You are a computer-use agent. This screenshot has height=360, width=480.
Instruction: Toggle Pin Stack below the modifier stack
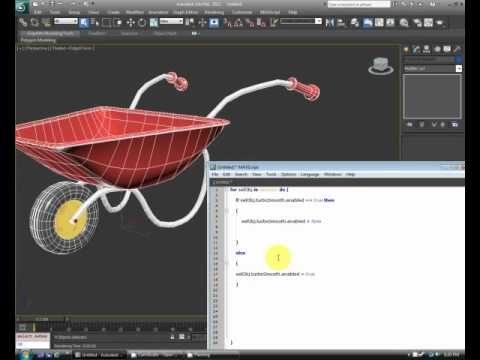[410, 124]
